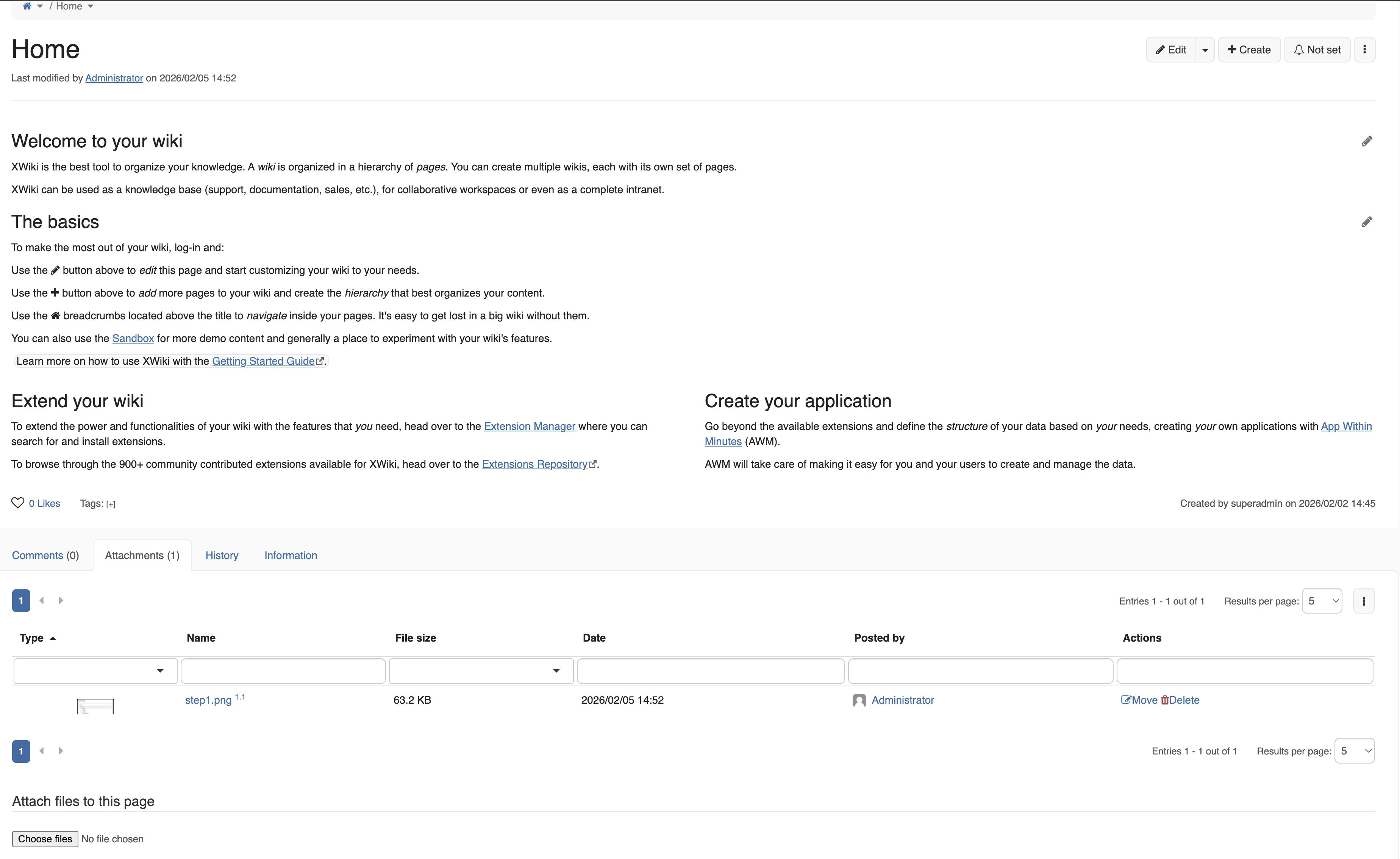Expand the Edit button dropdown arrow
1400x859 pixels.
(x=1205, y=50)
